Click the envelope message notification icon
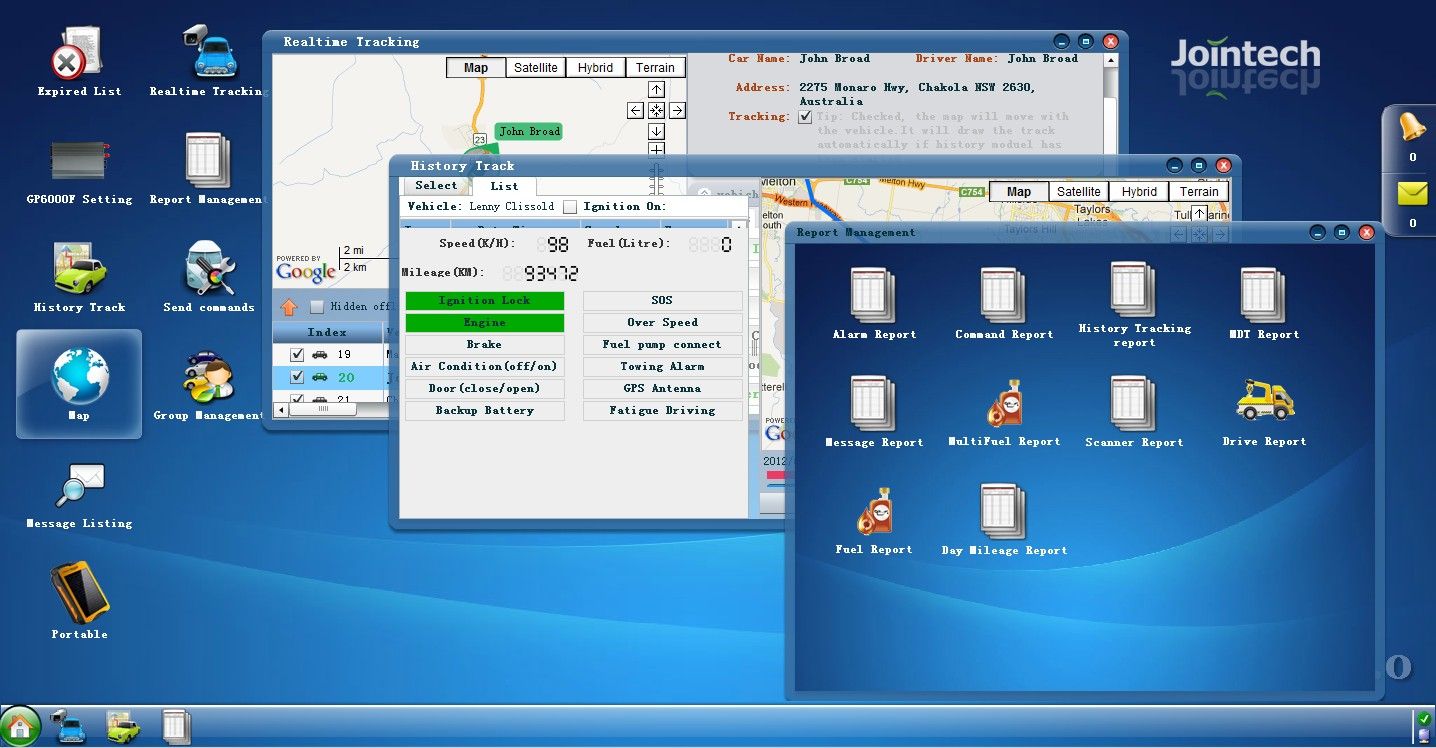 [x=1412, y=193]
